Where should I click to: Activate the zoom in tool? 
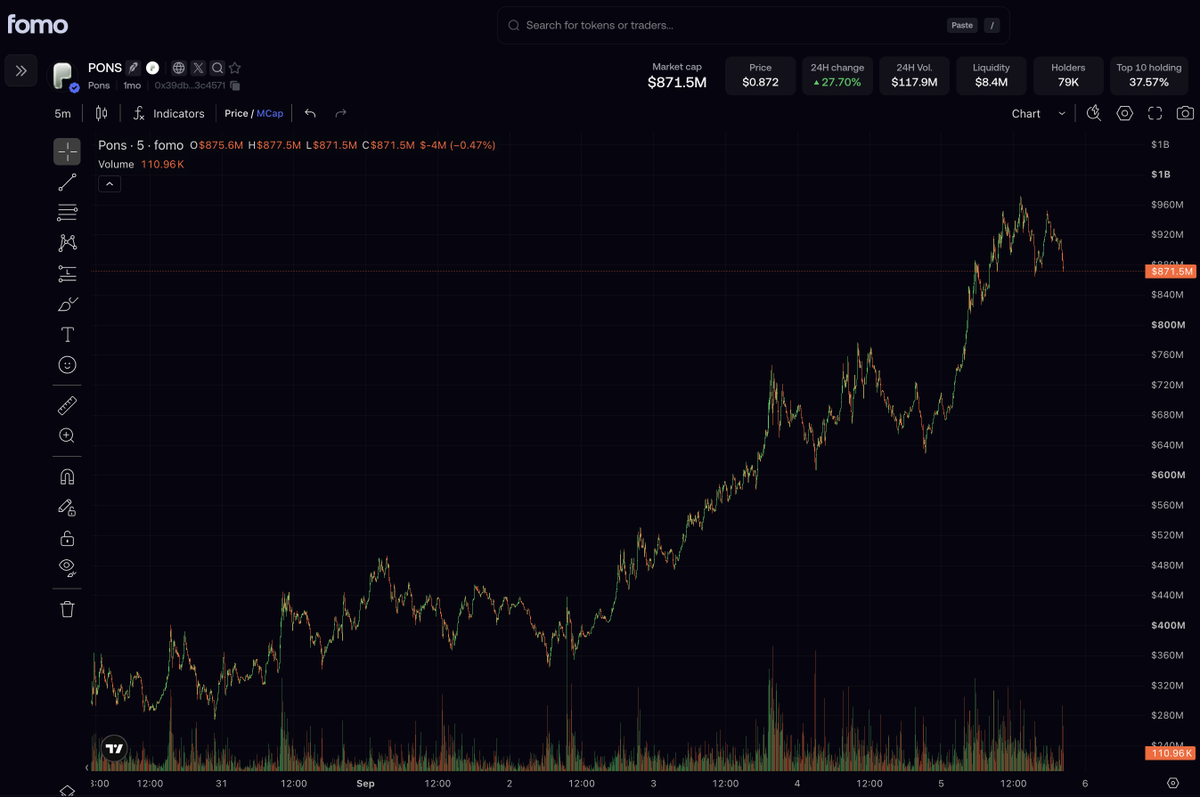coord(67,435)
